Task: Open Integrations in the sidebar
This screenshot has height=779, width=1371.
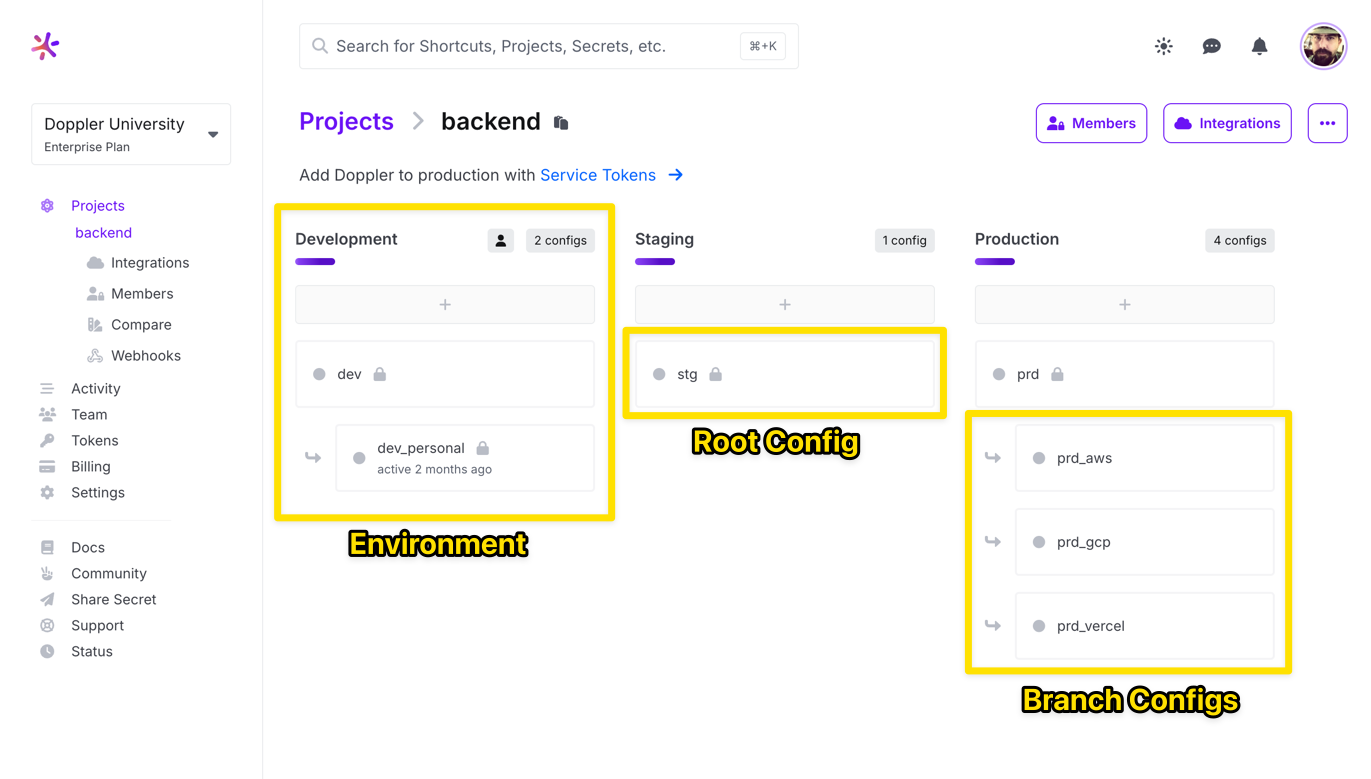Action: (x=150, y=263)
